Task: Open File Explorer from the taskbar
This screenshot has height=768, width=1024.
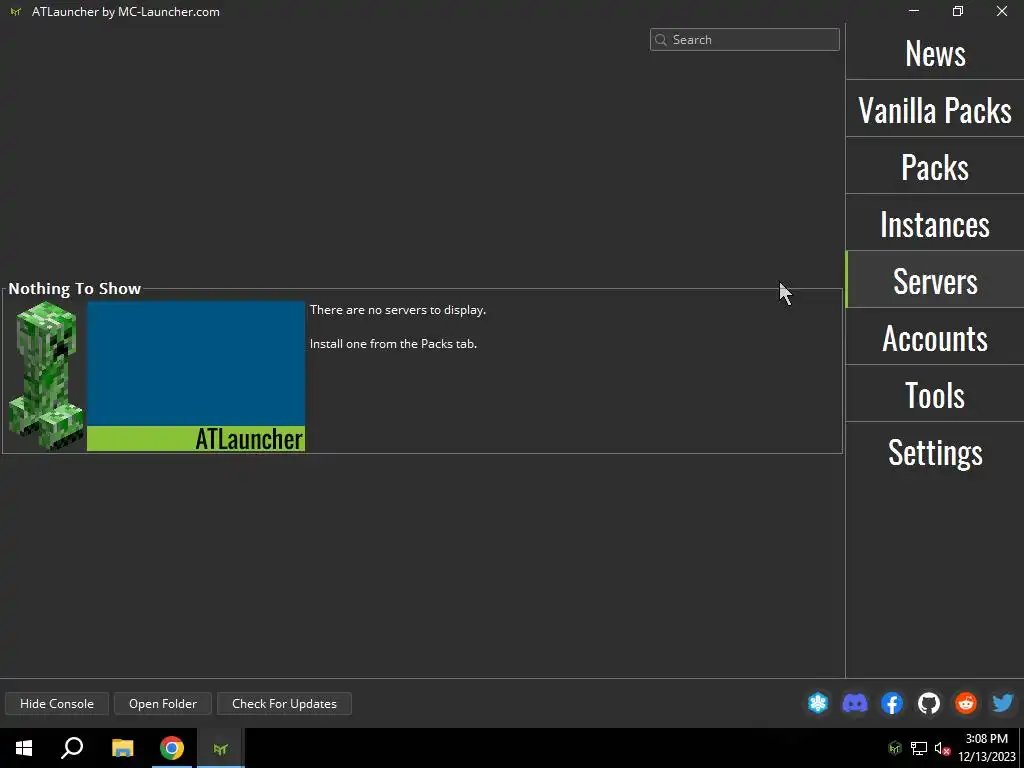Action: tap(122, 748)
